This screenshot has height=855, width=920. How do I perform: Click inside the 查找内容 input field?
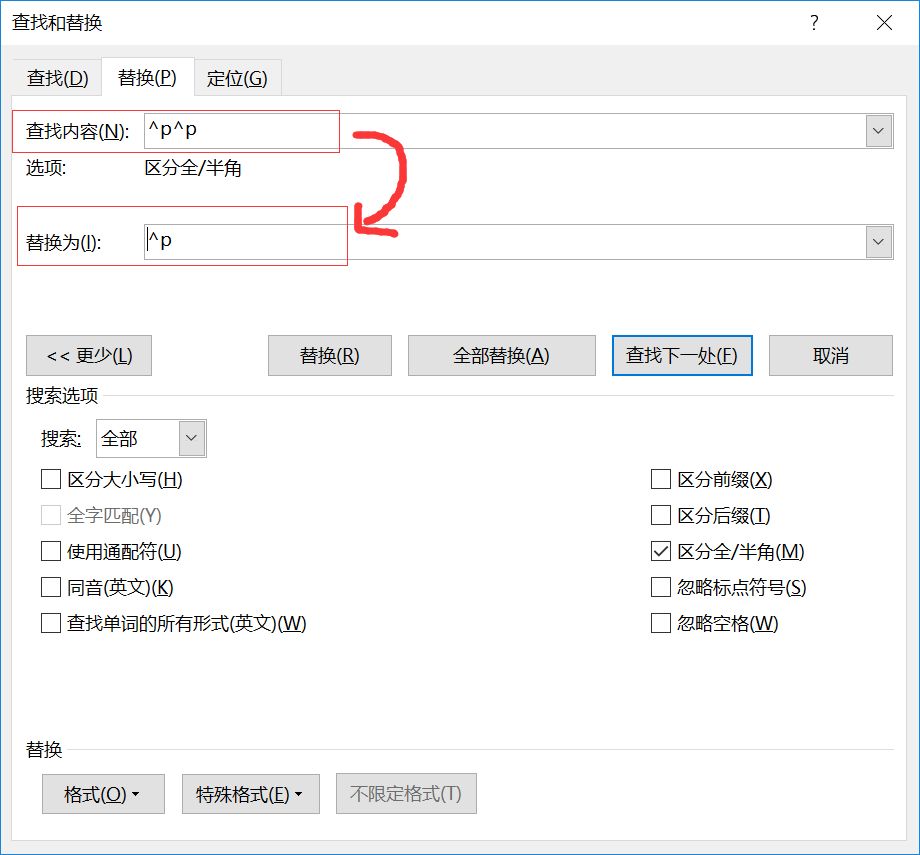(x=500, y=131)
